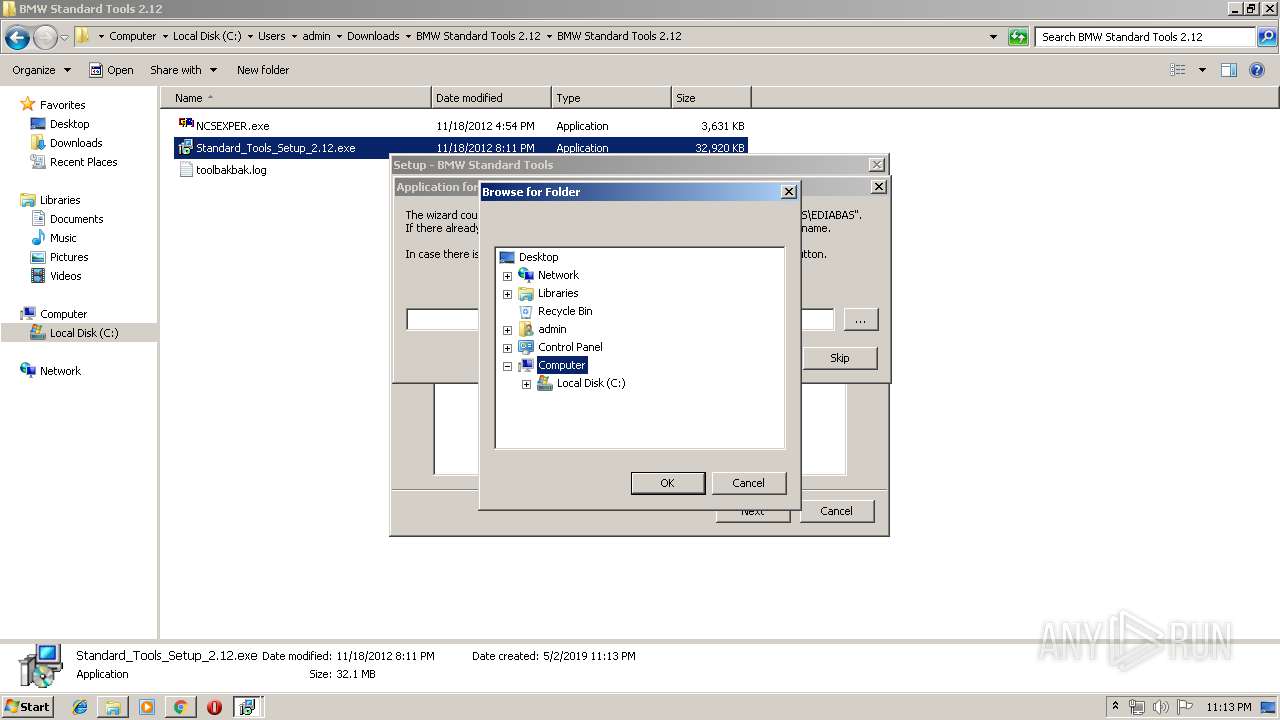
Task: Confirm folder with OK button
Action: click(667, 483)
